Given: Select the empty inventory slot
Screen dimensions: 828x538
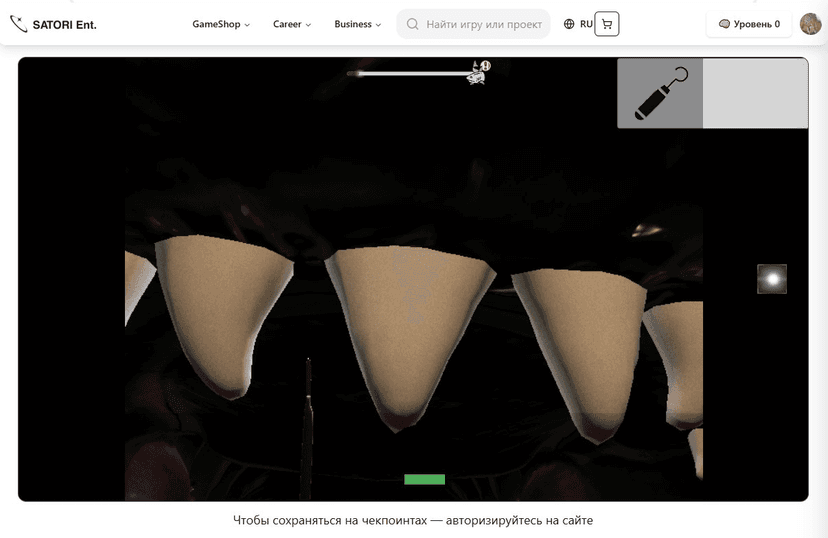Looking at the screenshot, I should pos(755,93).
